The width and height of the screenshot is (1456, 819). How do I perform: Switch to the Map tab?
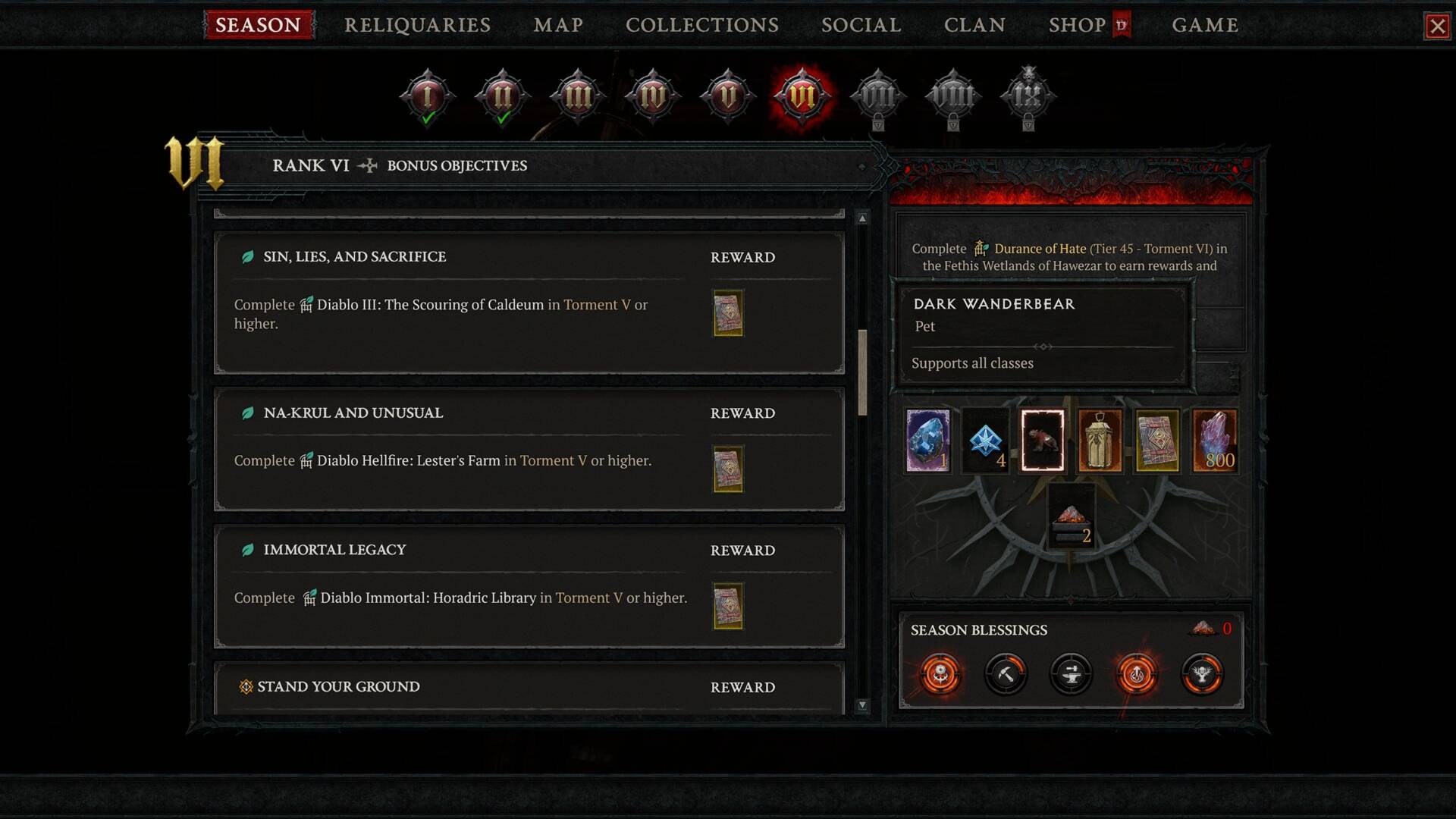pyautogui.click(x=558, y=25)
